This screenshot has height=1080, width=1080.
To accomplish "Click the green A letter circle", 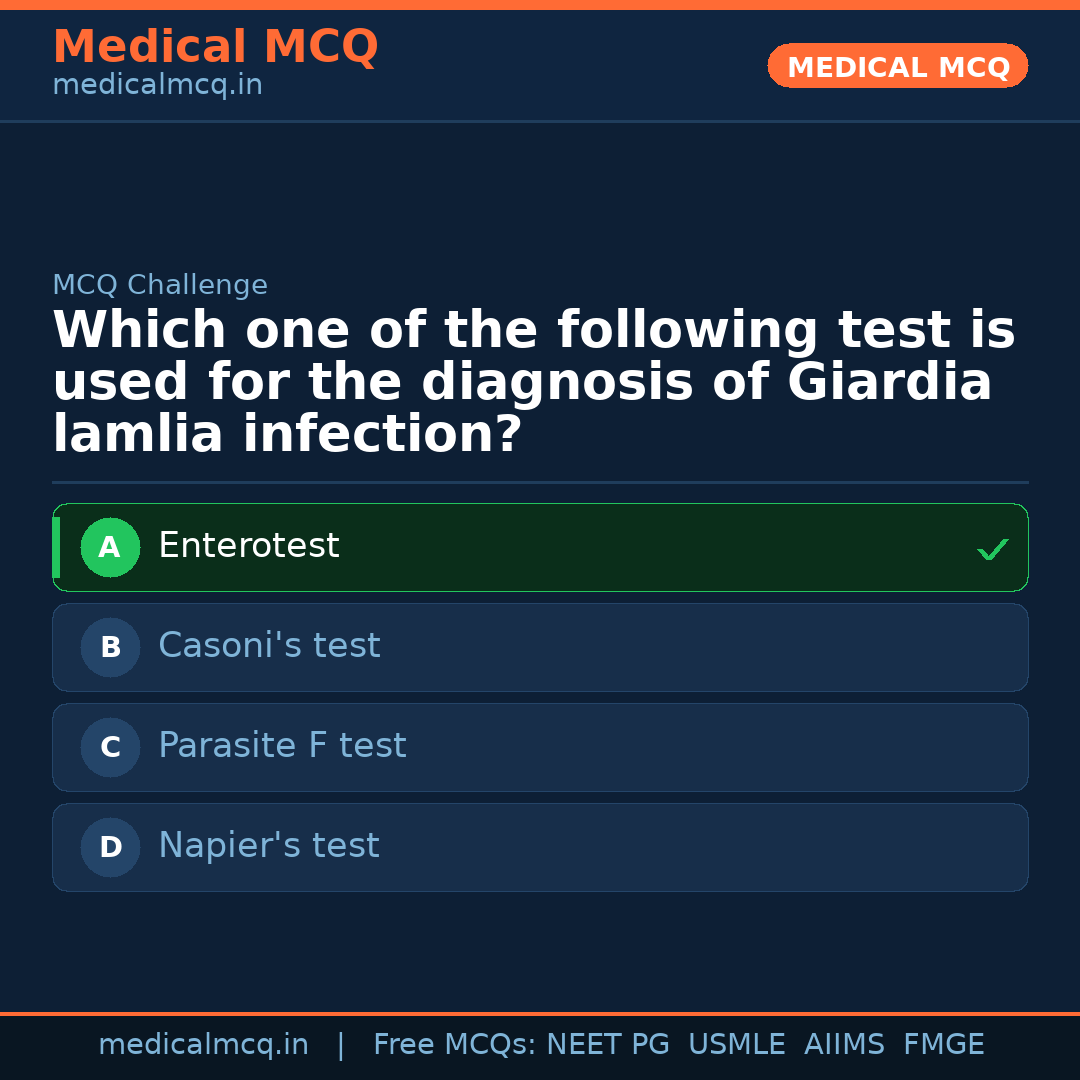I will coord(110,548).
